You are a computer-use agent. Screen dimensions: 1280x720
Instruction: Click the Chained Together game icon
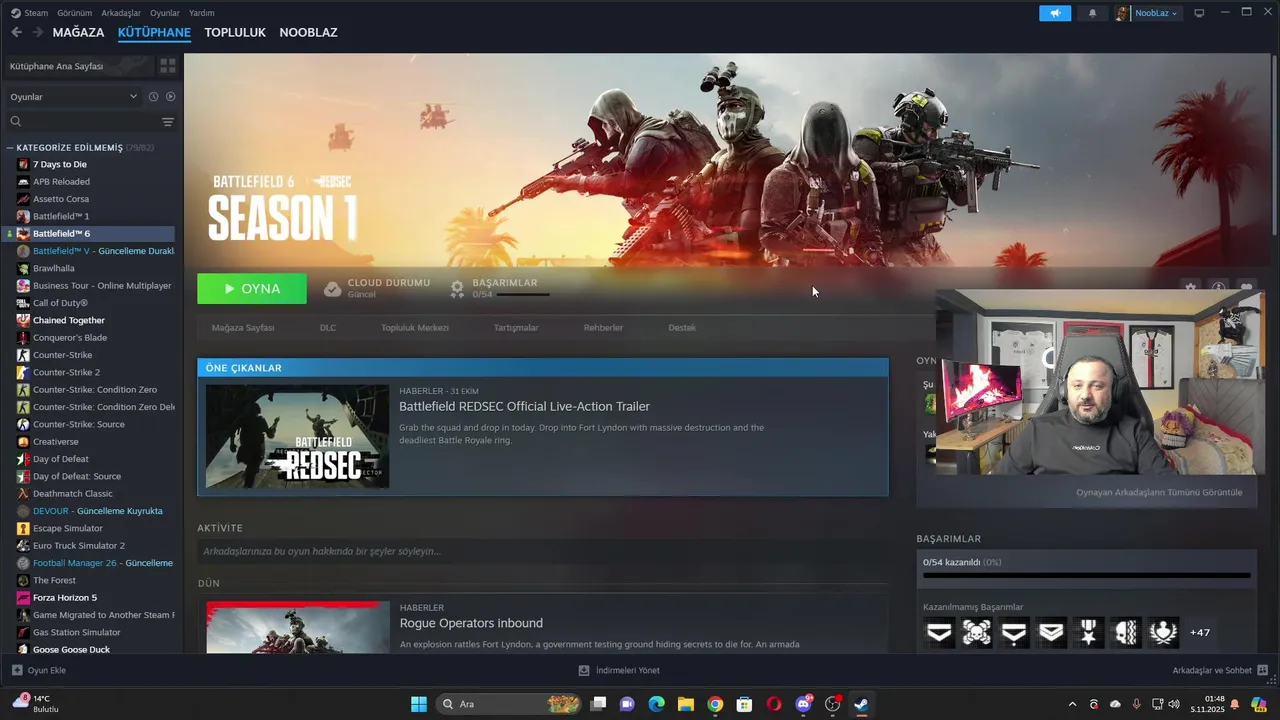23,320
